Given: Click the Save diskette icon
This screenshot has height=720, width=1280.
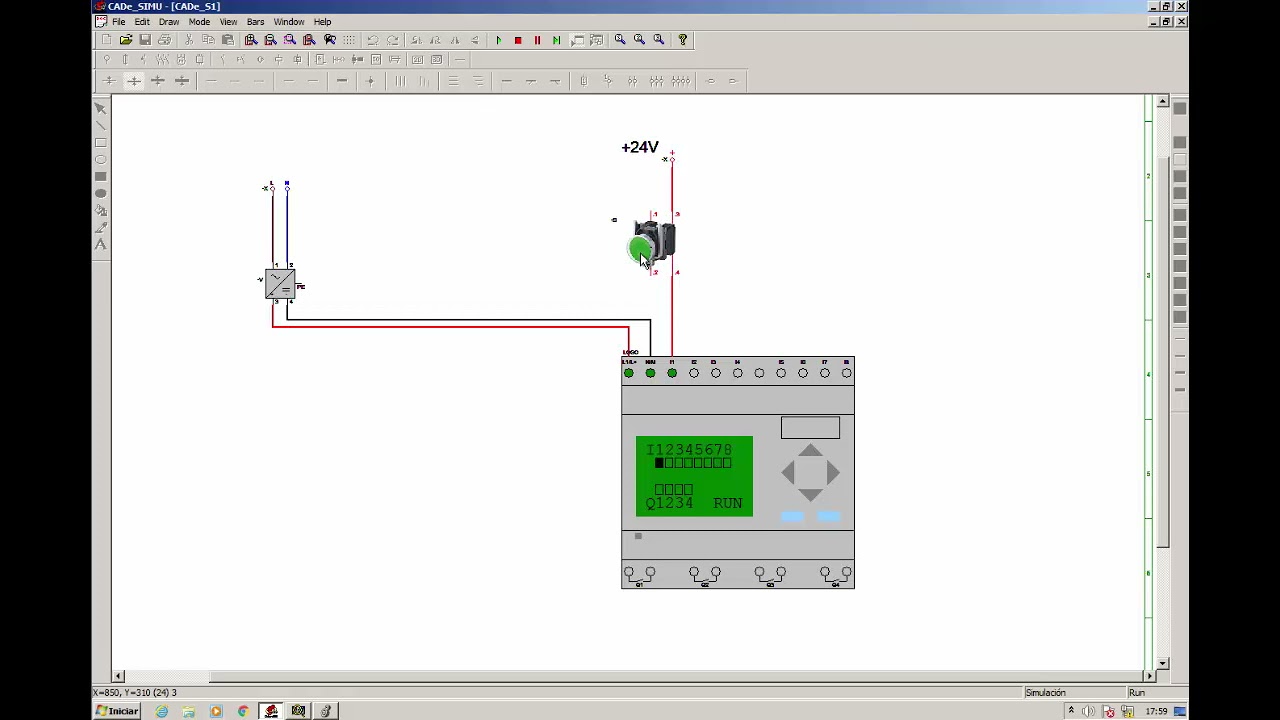Looking at the screenshot, I should point(145,40).
